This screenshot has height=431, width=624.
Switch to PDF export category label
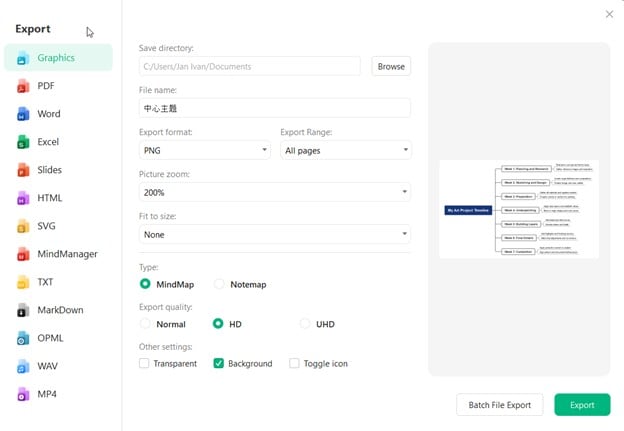point(46,86)
